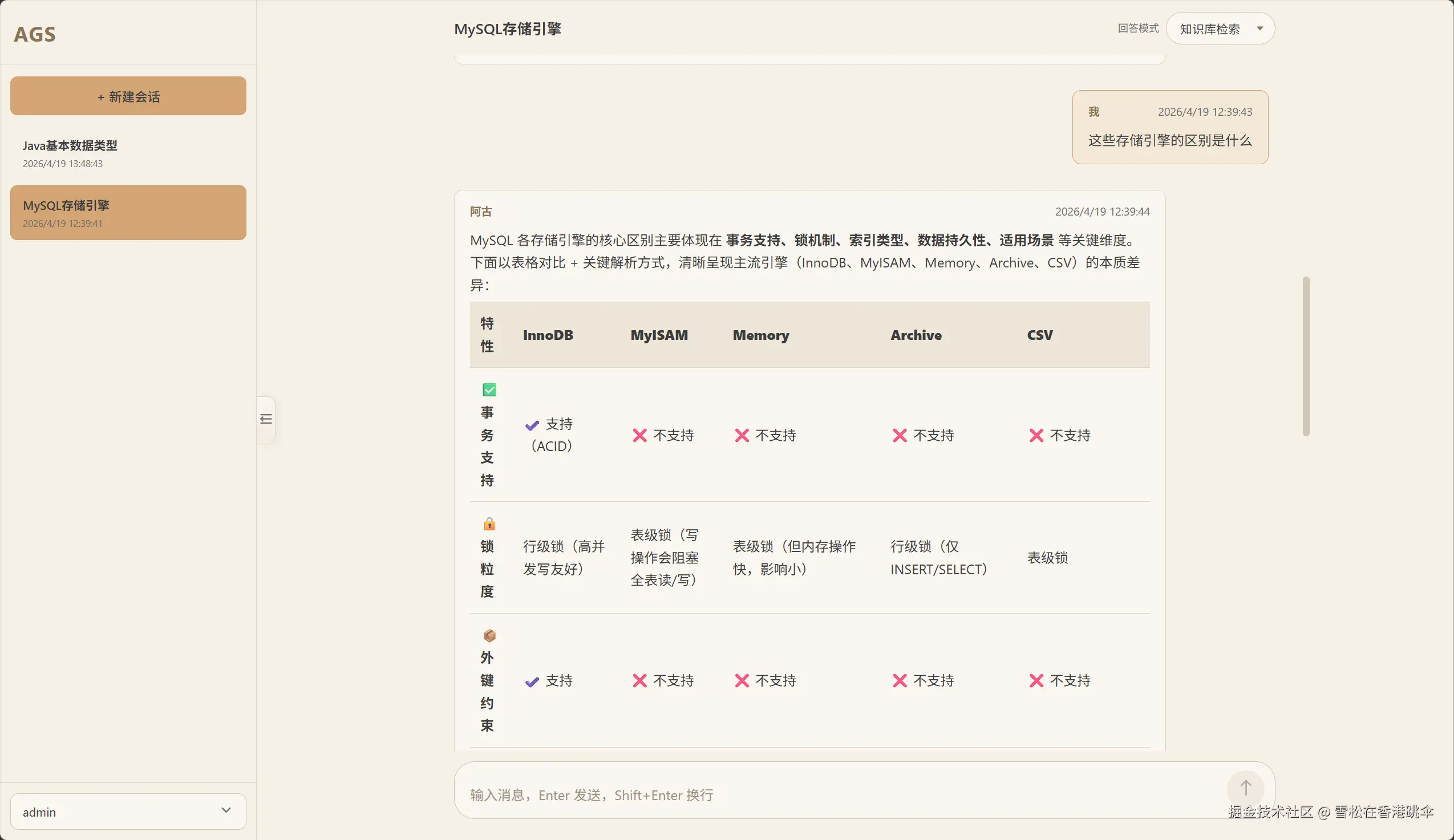The width and height of the screenshot is (1454, 840).
Task: Click the send message arrow icon
Action: [1245, 788]
